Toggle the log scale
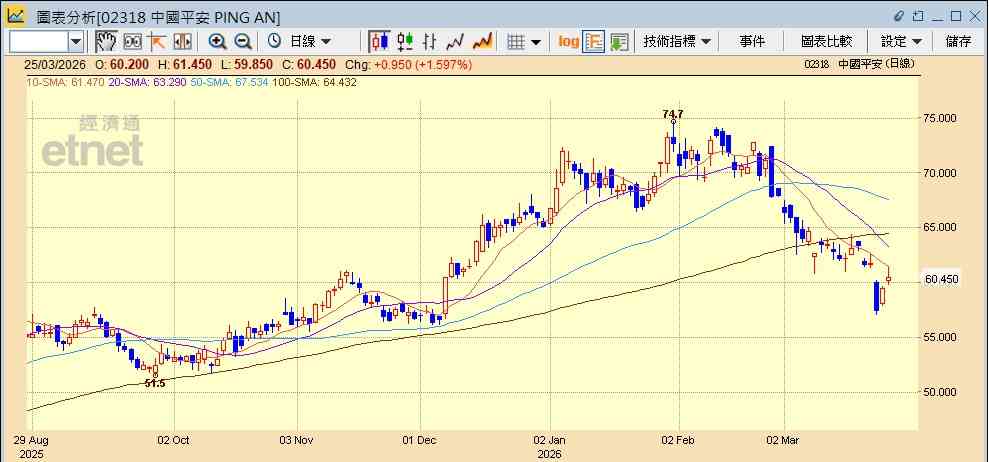The image size is (989, 462). click(x=568, y=42)
